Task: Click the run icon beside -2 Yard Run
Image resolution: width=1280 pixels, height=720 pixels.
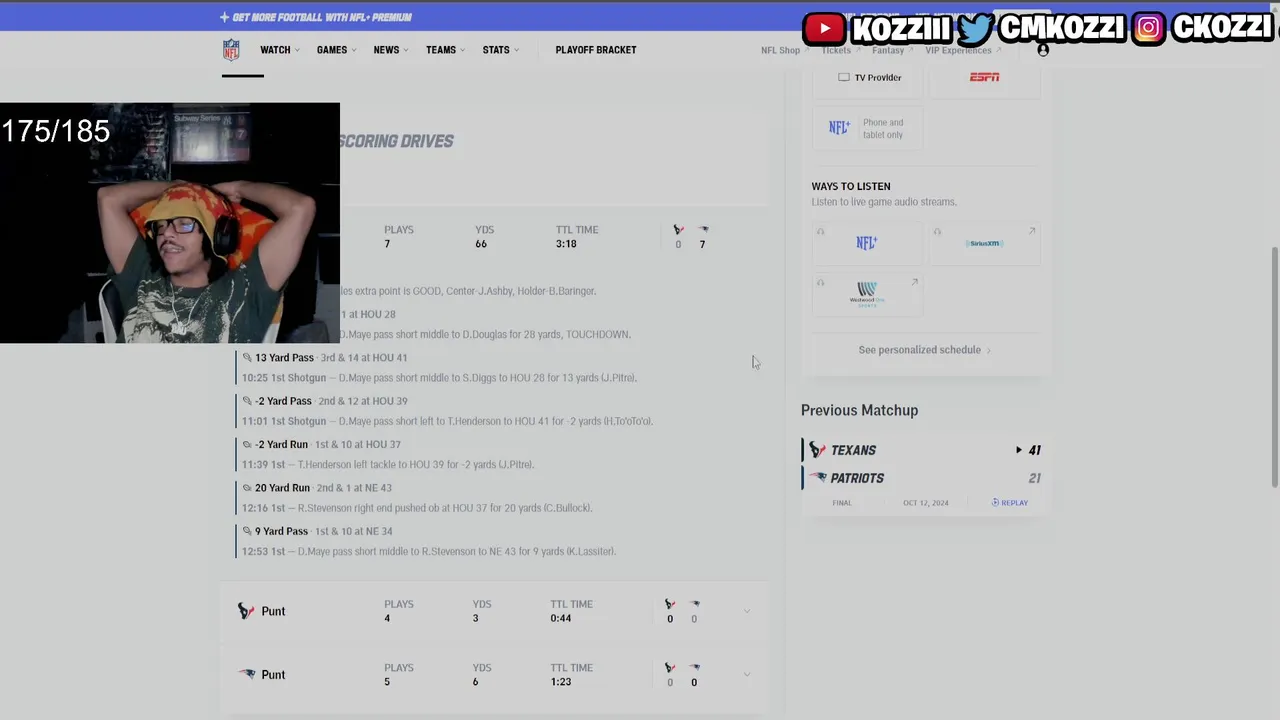Action: pyautogui.click(x=247, y=444)
